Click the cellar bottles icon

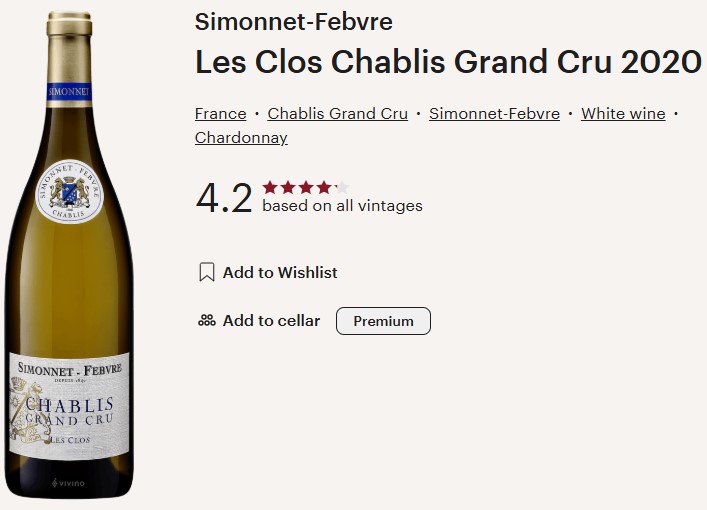[207, 321]
